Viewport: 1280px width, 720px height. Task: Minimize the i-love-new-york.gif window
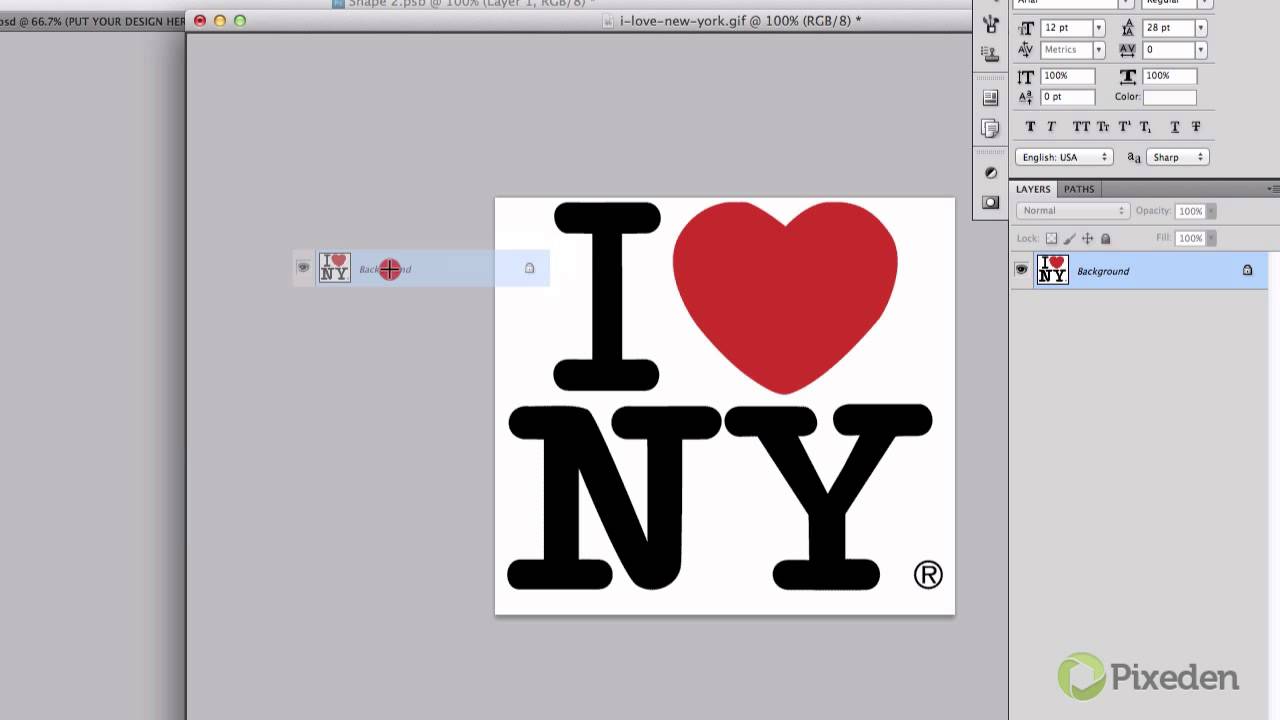point(220,20)
